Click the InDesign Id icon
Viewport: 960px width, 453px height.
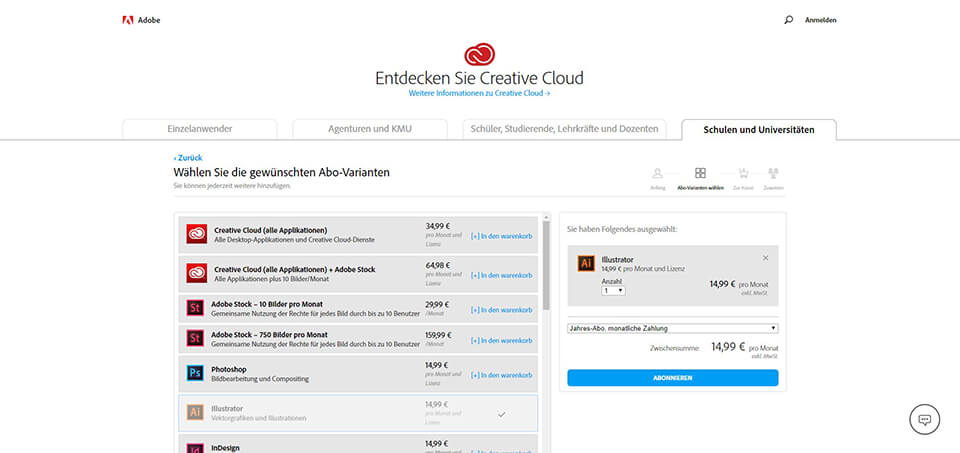195,448
